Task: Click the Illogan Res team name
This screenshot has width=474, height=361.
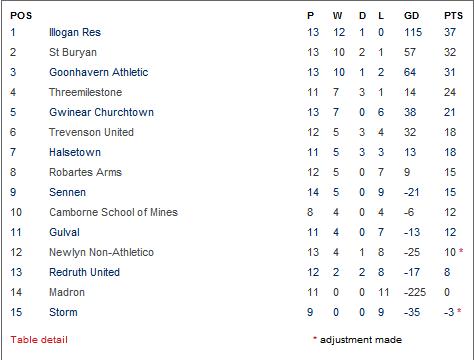Action: (75, 32)
